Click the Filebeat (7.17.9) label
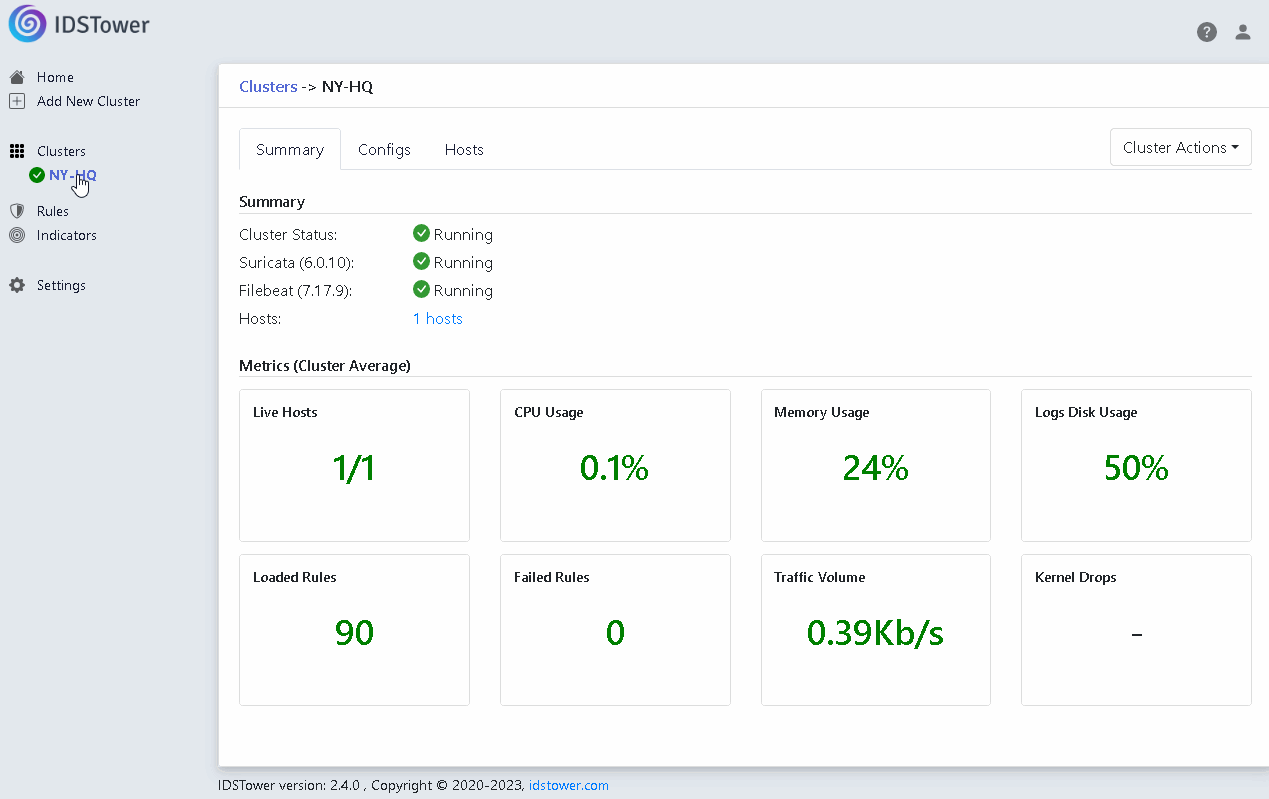The width and height of the screenshot is (1269, 799). (296, 290)
